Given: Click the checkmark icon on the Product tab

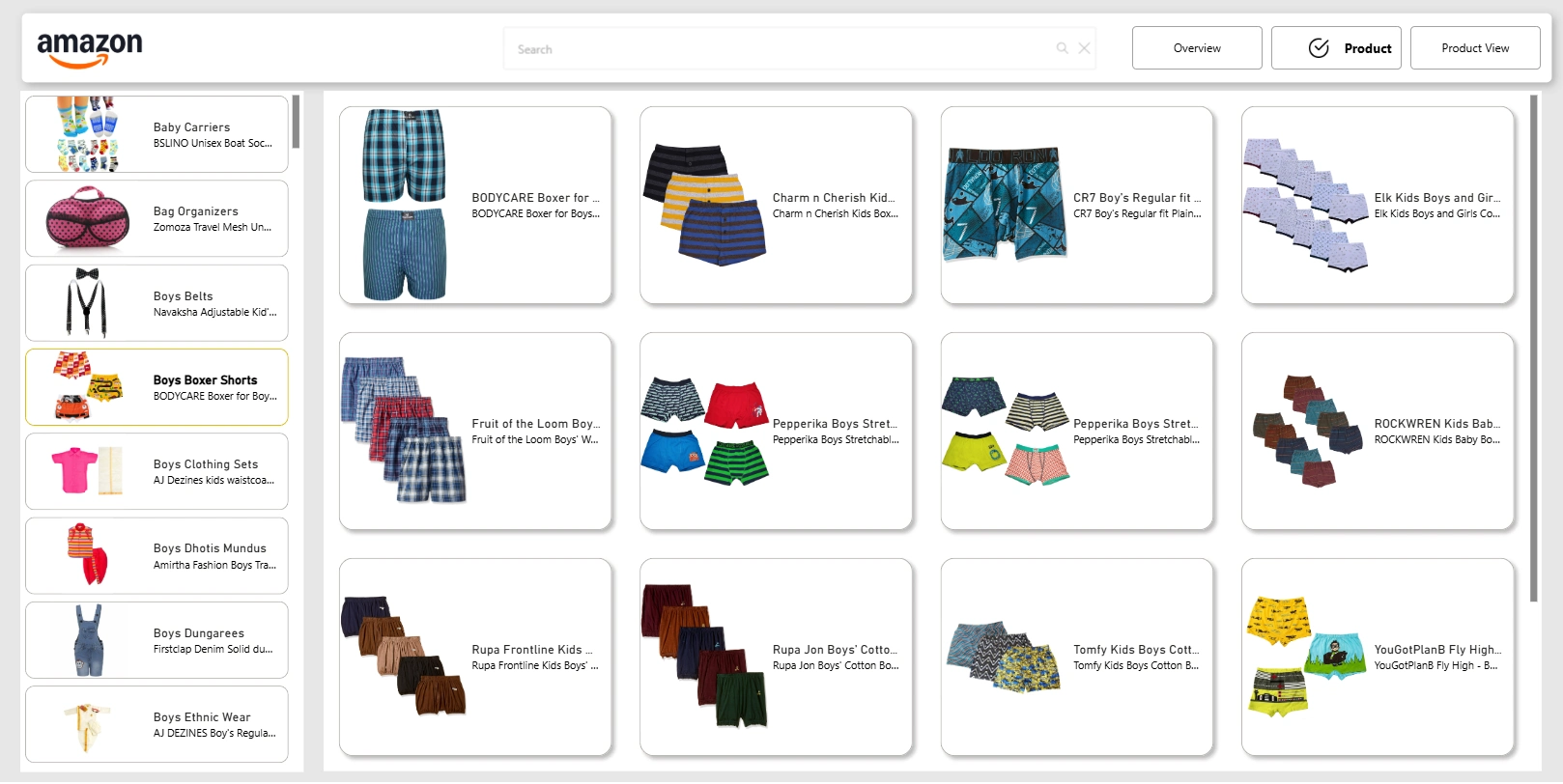Looking at the screenshot, I should (x=1319, y=48).
